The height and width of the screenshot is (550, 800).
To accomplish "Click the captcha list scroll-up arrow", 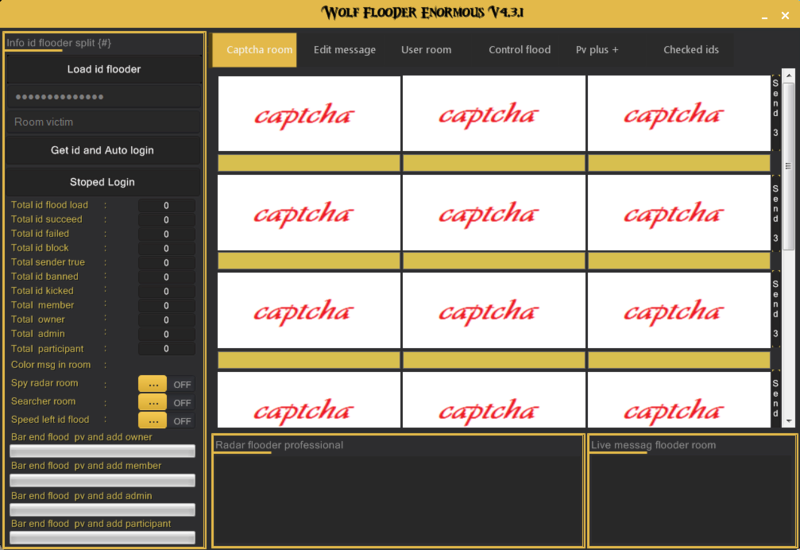I will [x=789, y=75].
